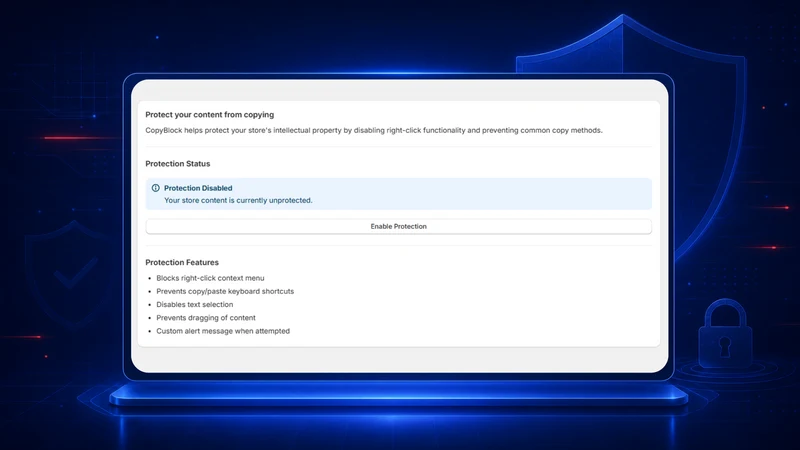Select 'Prevents copy/paste keyboard shortcuts' item
The width and height of the screenshot is (800, 450).
click(225, 291)
